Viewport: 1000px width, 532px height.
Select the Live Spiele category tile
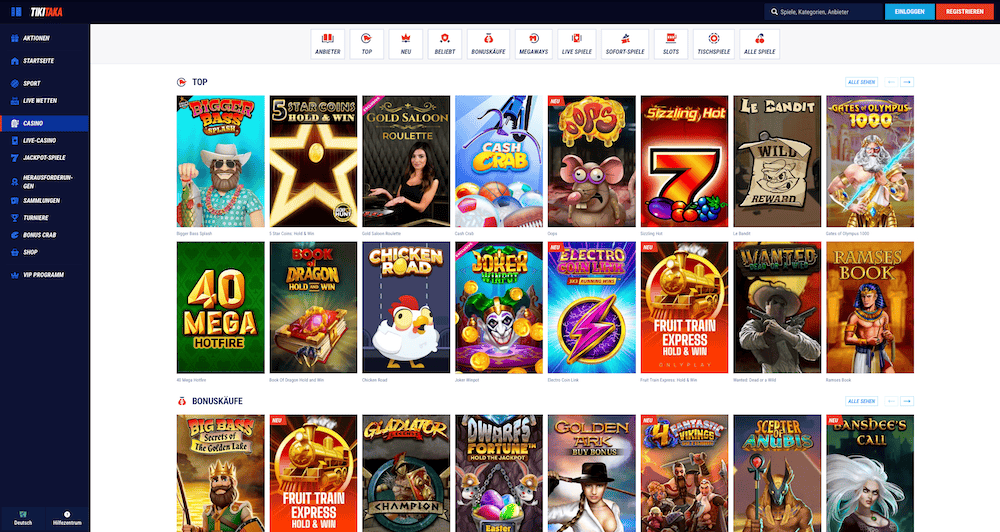point(577,44)
